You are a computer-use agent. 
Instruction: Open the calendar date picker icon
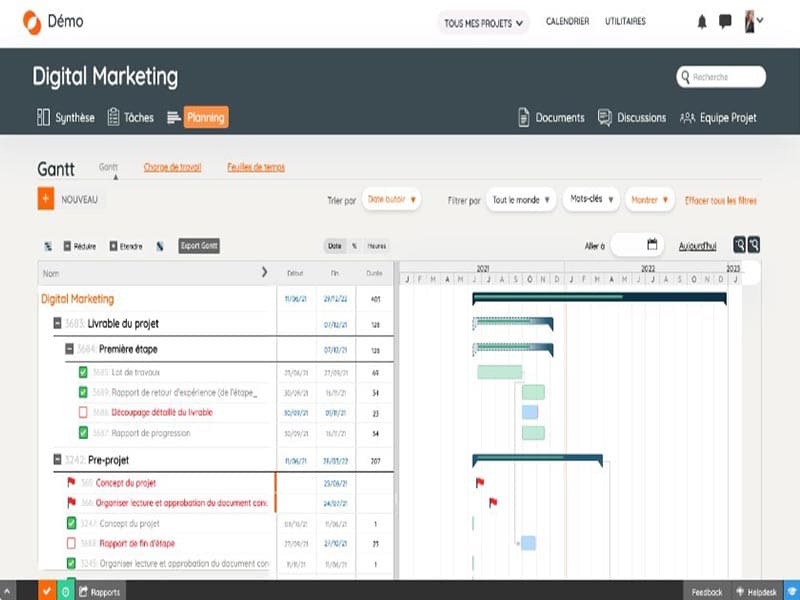[x=652, y=244]
